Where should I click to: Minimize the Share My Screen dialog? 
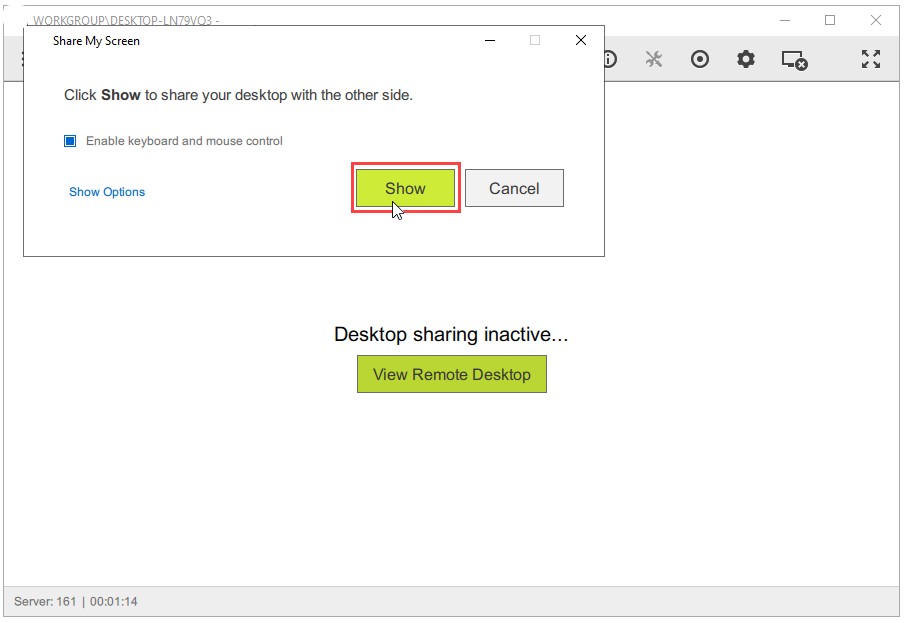pos(489,40)
